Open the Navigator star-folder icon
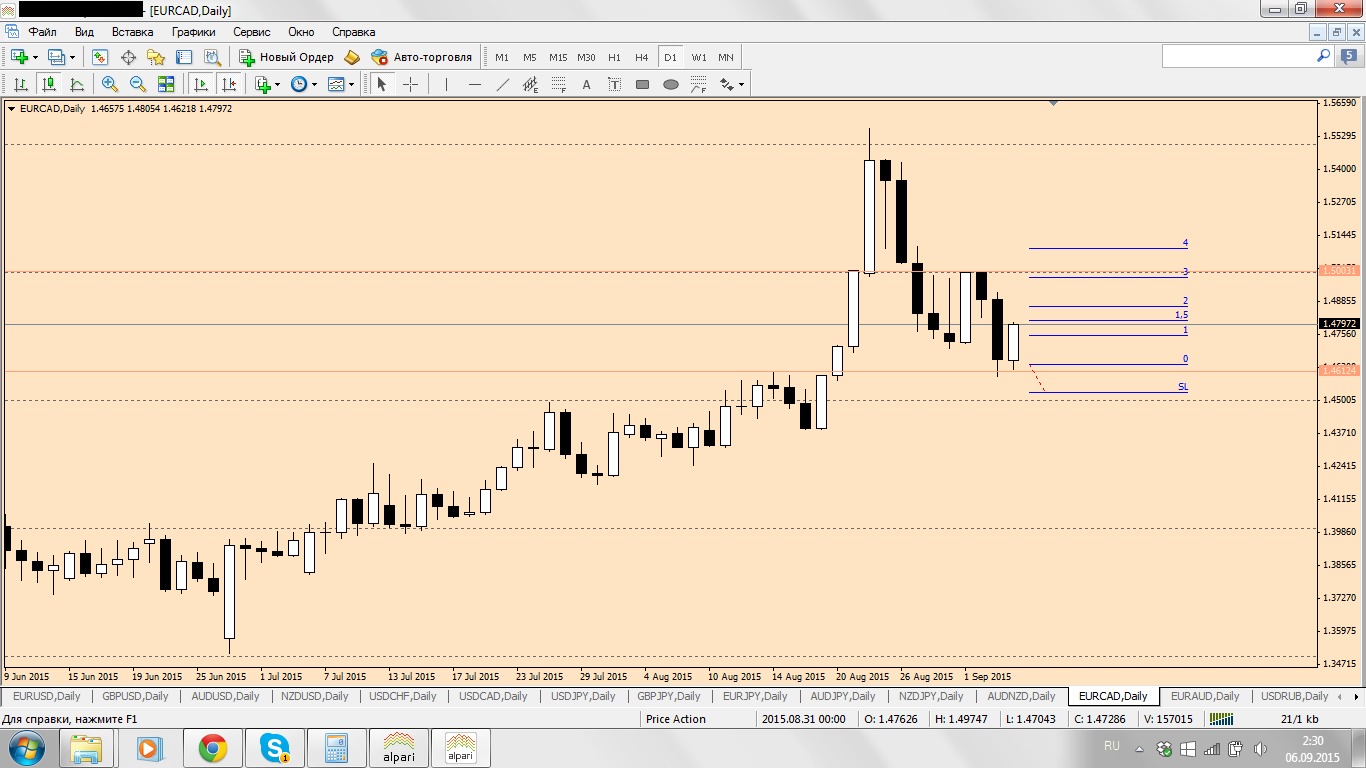The image size is (1366, 768). coord(156,57)
